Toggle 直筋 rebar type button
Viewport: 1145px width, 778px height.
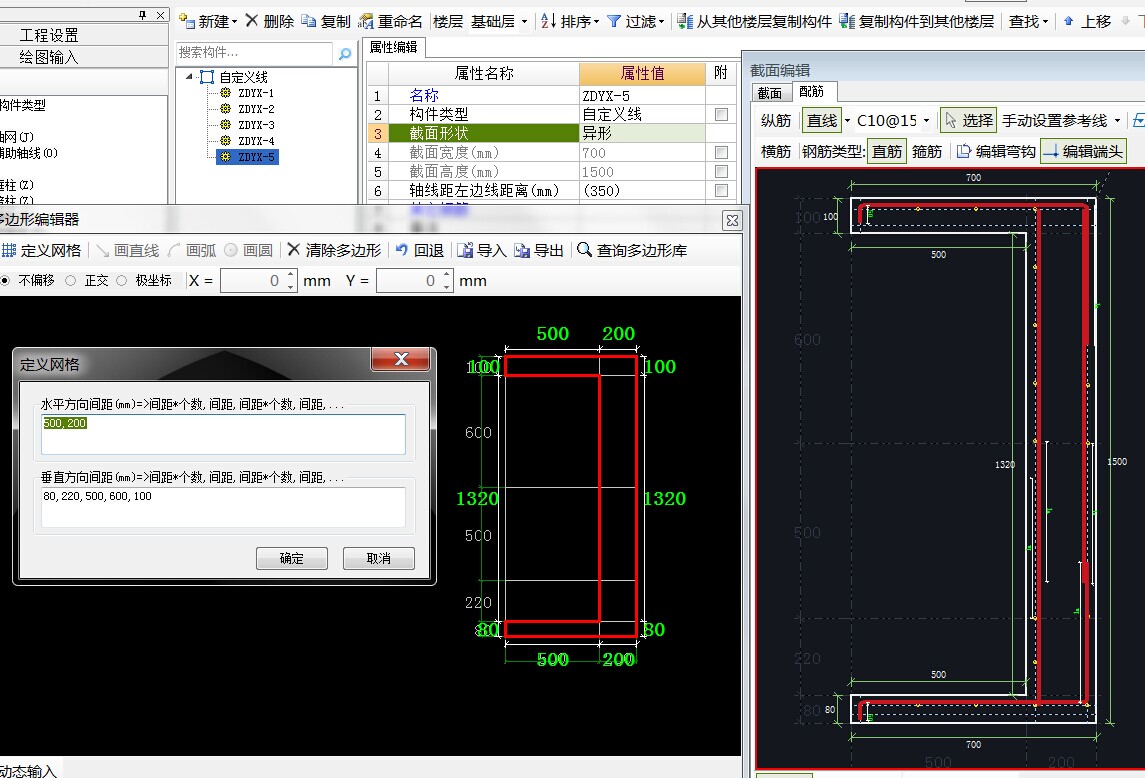[887, 151]
